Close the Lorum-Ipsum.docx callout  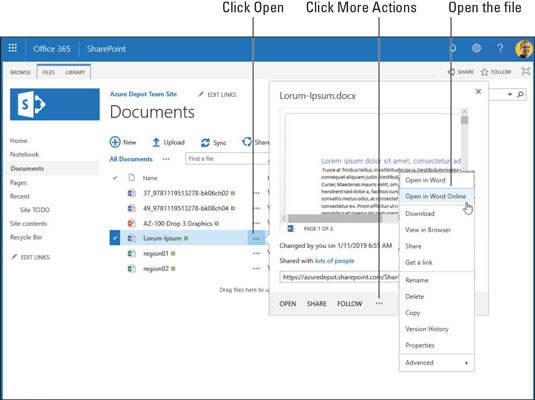pyautogui.click(x=478, y=91)
